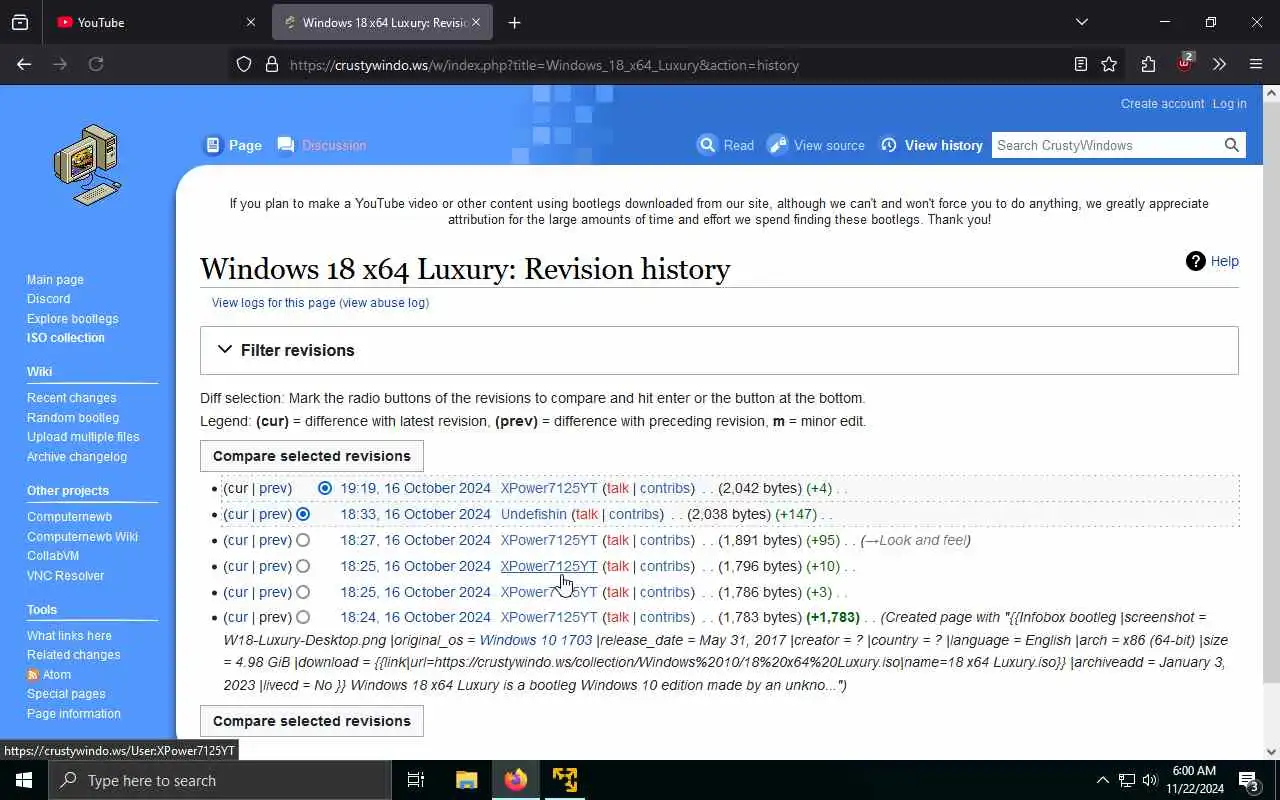The width and height of the screenshot is (1280, 800).
Task: Reload the page with refresh icon
Action: click(96, 64)
